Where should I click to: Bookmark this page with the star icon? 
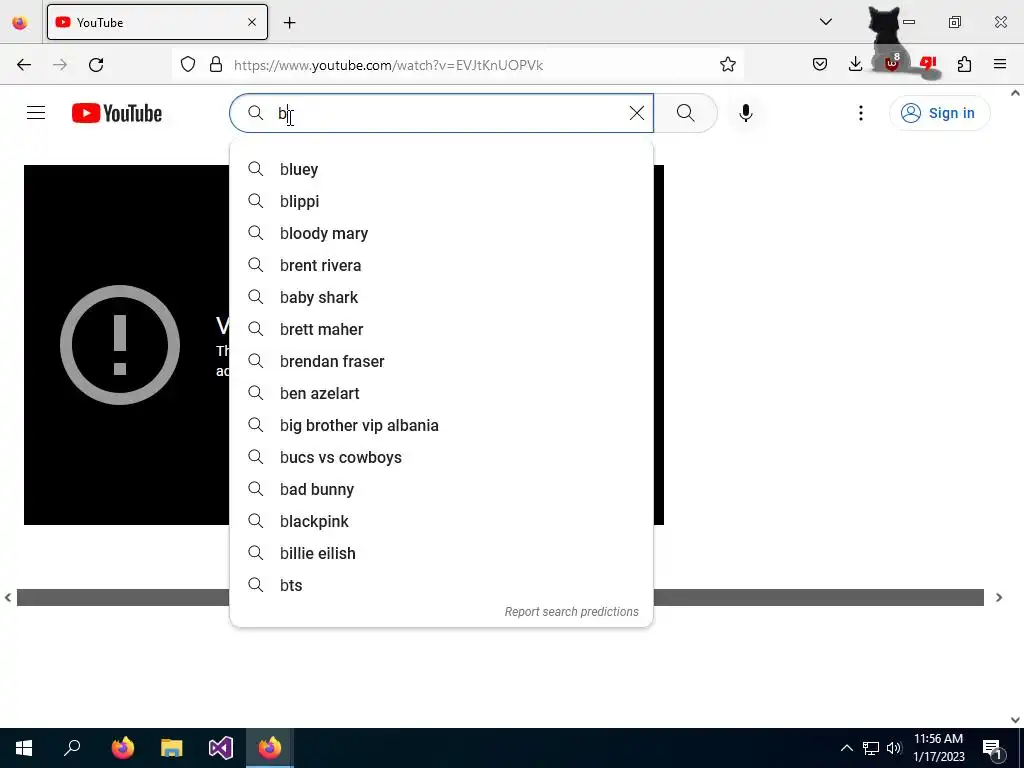[728, 65]
